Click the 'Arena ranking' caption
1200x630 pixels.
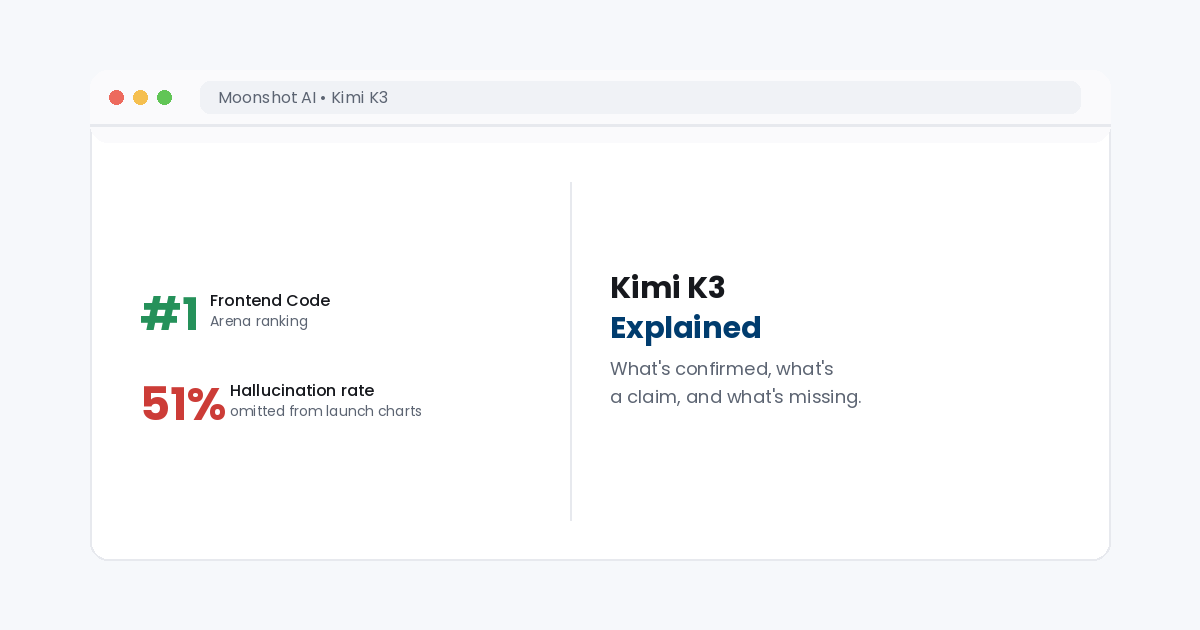(259, 321)
